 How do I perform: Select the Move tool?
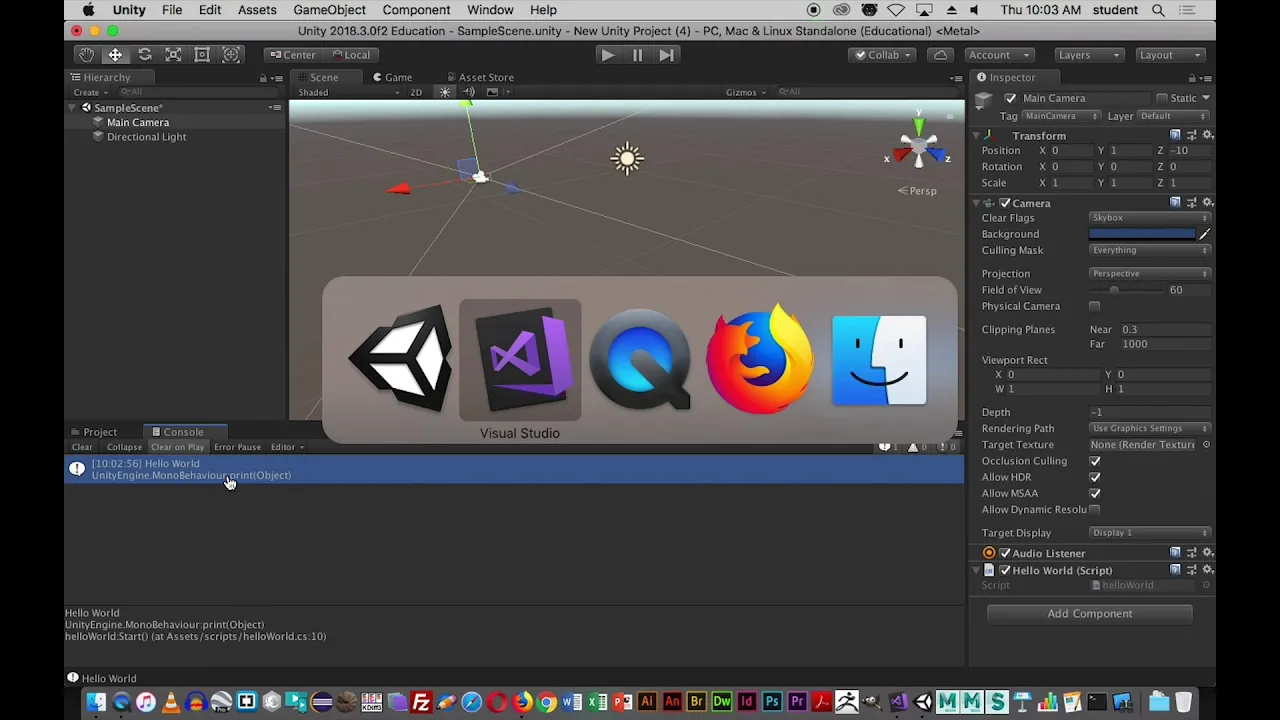116,55
